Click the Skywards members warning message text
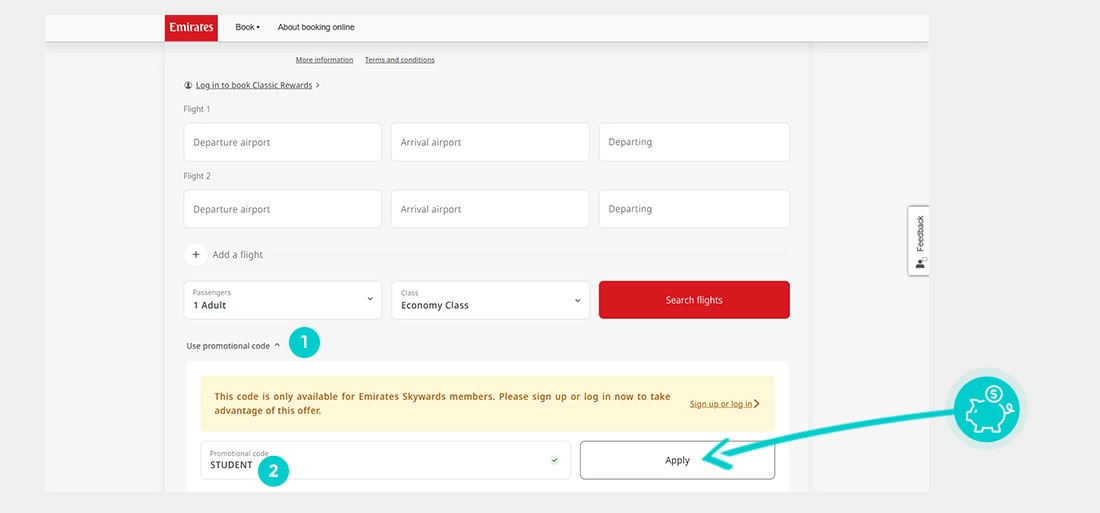Image resolution: width=1100 pixels, height=513 pixels. (x=442, y=404)
